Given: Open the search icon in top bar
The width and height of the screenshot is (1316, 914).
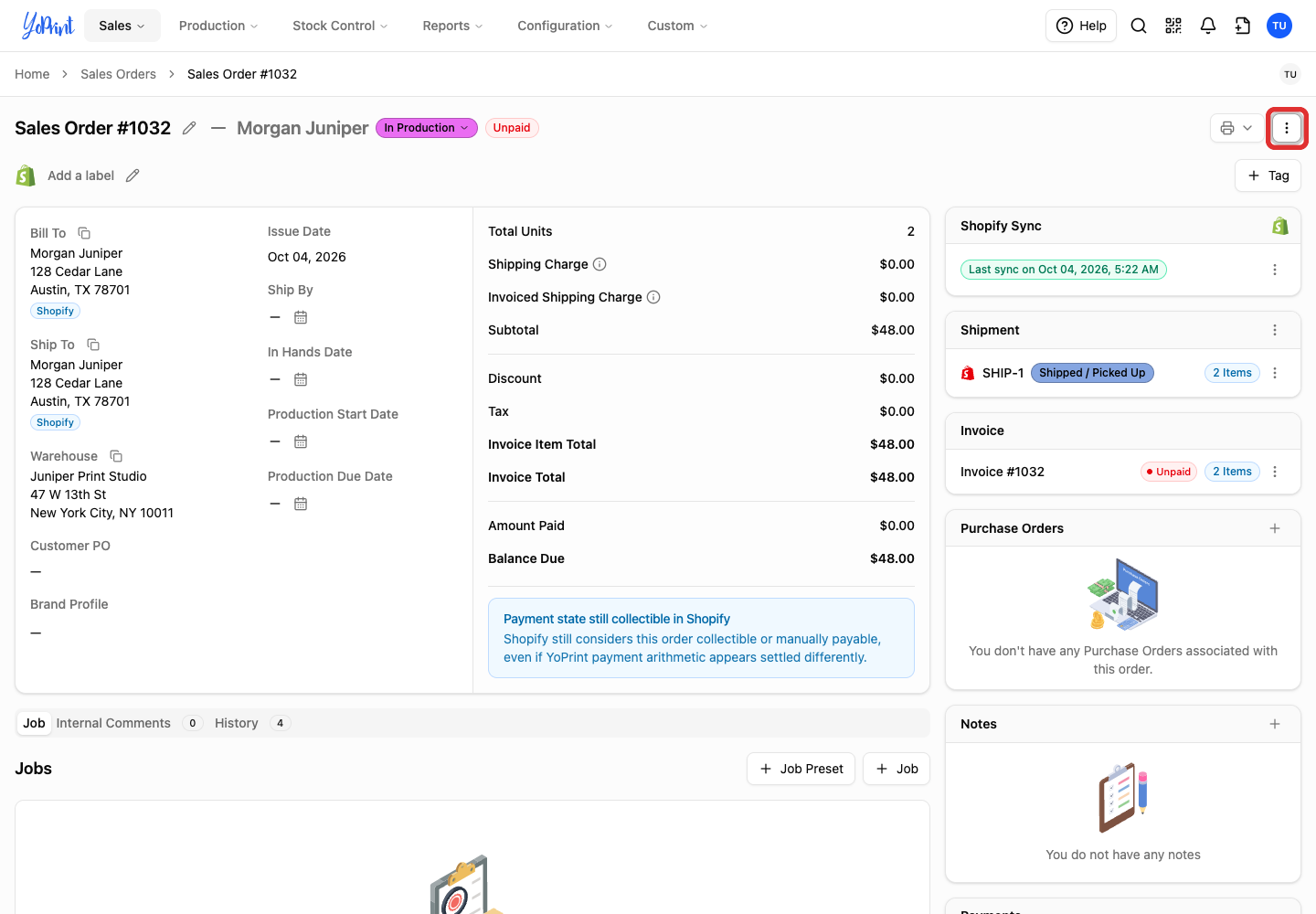Looking at the screenshot, I should tap(1139, 26).
